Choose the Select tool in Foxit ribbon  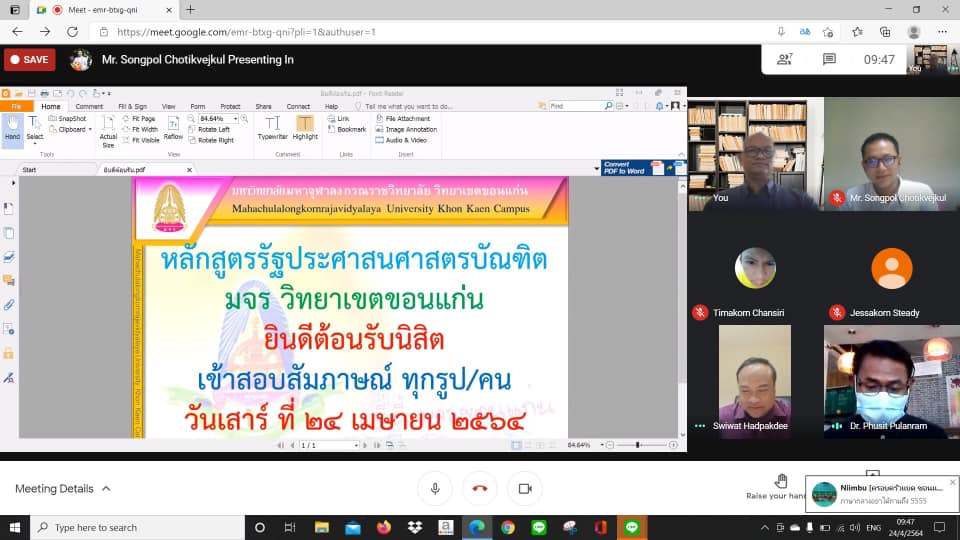(x=35, y=129)
